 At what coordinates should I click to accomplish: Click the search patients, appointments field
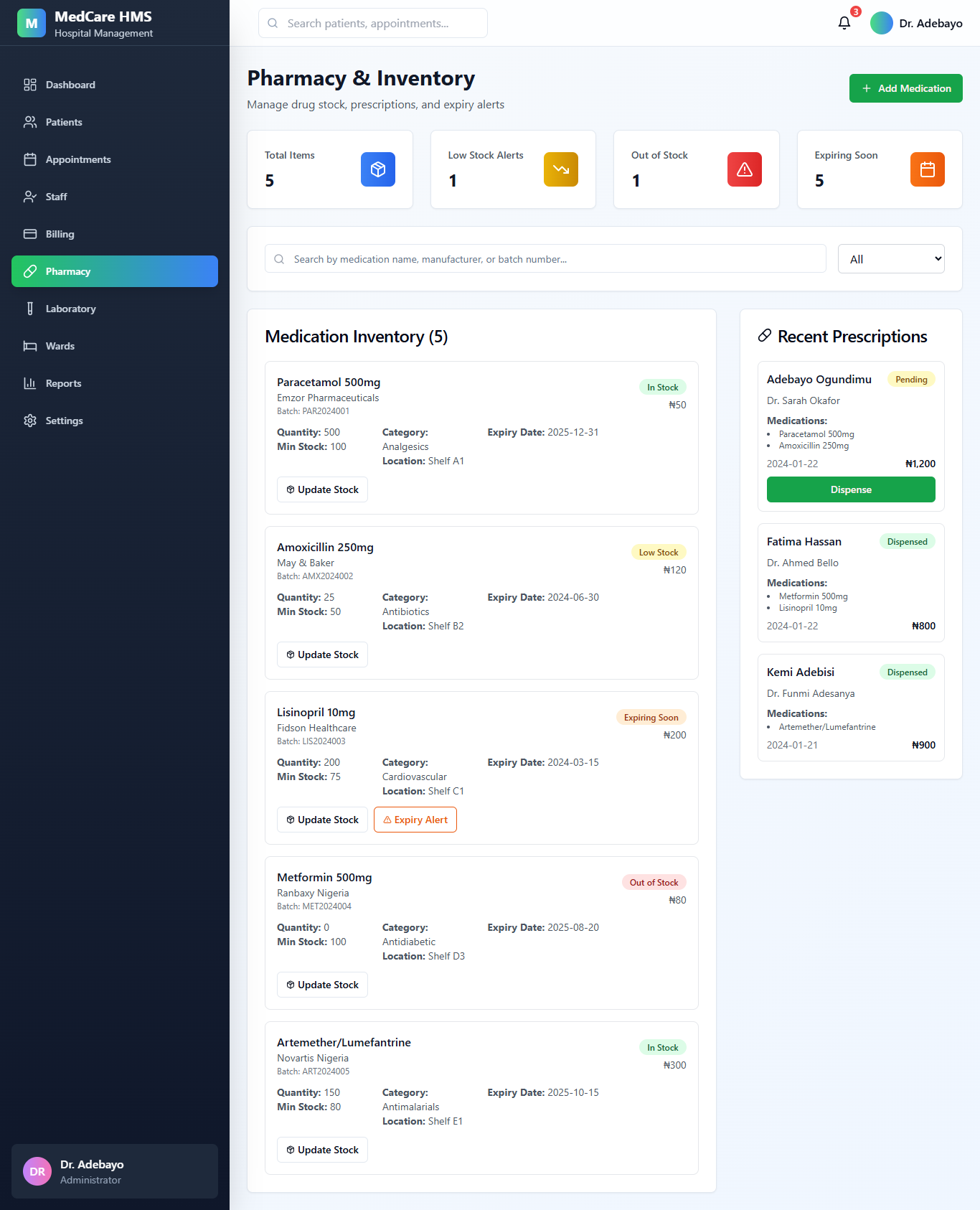tap(373, 23)
